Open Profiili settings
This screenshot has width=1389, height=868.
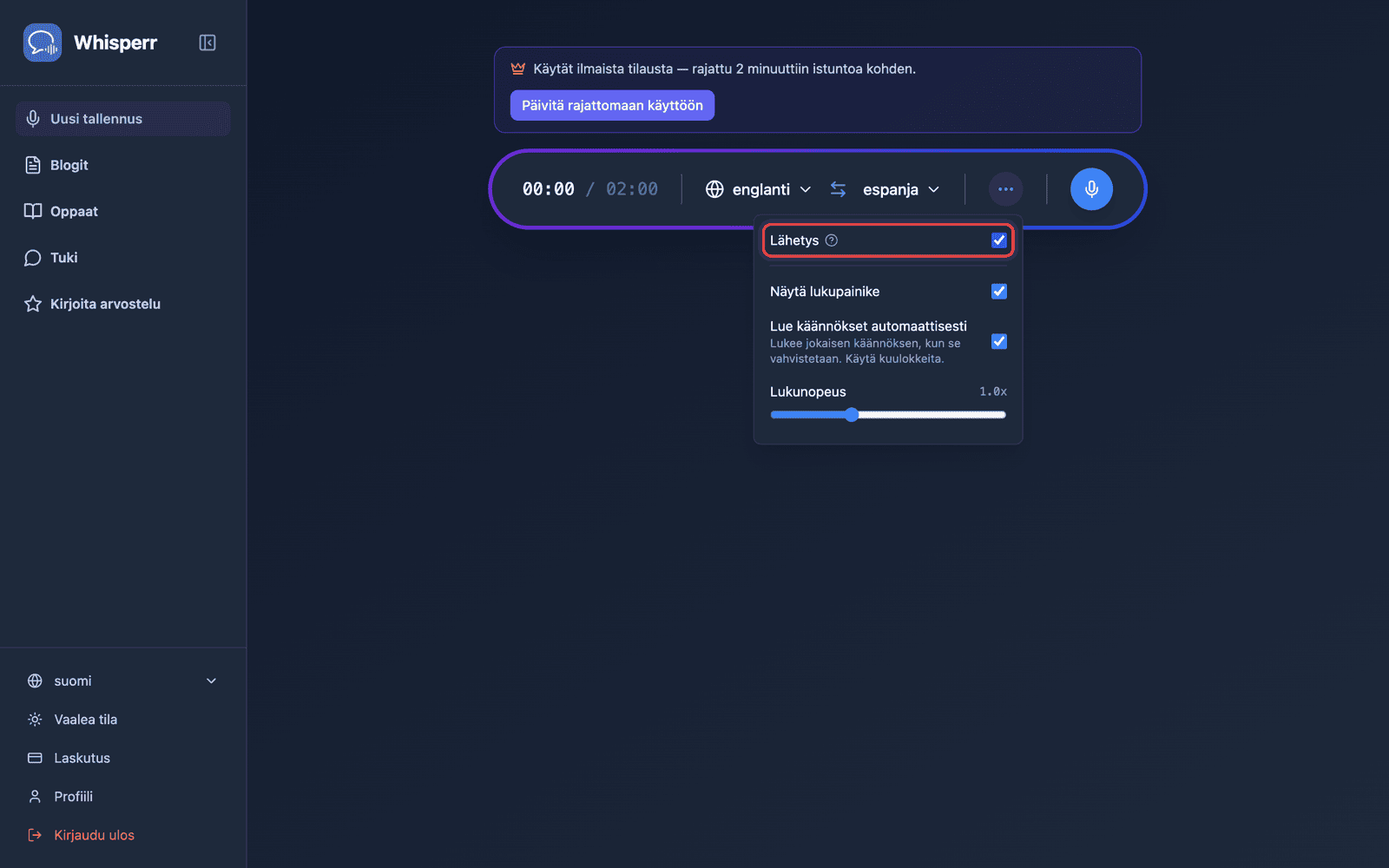122,797
